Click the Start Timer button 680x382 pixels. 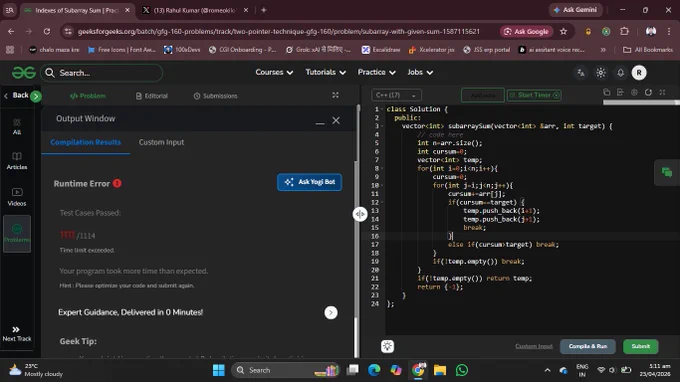[x=534, y=95]
